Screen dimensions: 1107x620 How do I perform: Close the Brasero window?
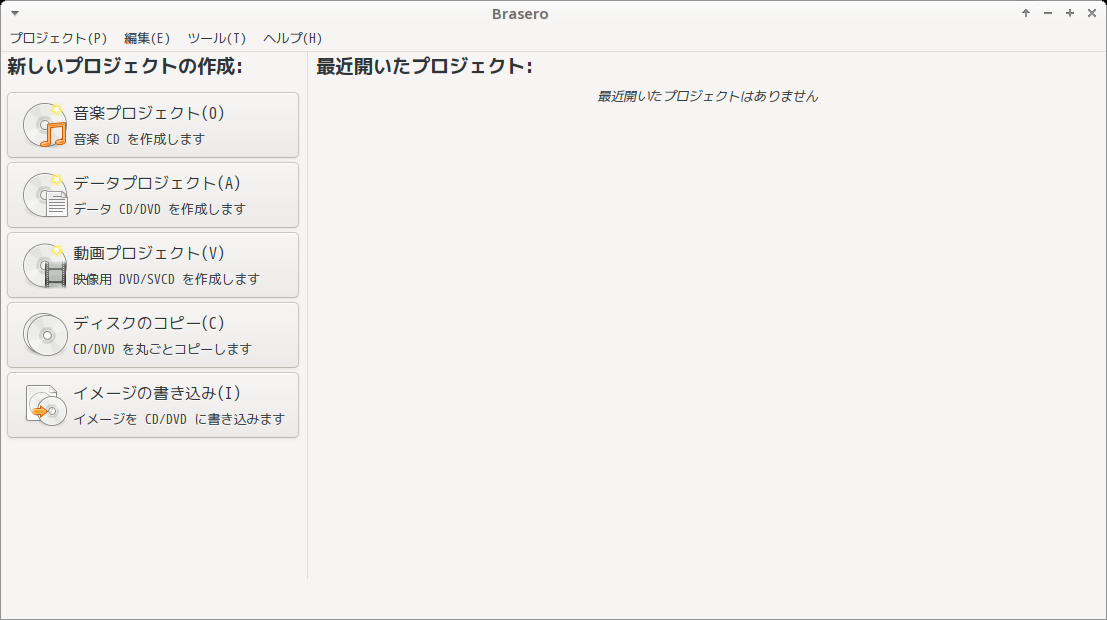(x=1091, y=13)
